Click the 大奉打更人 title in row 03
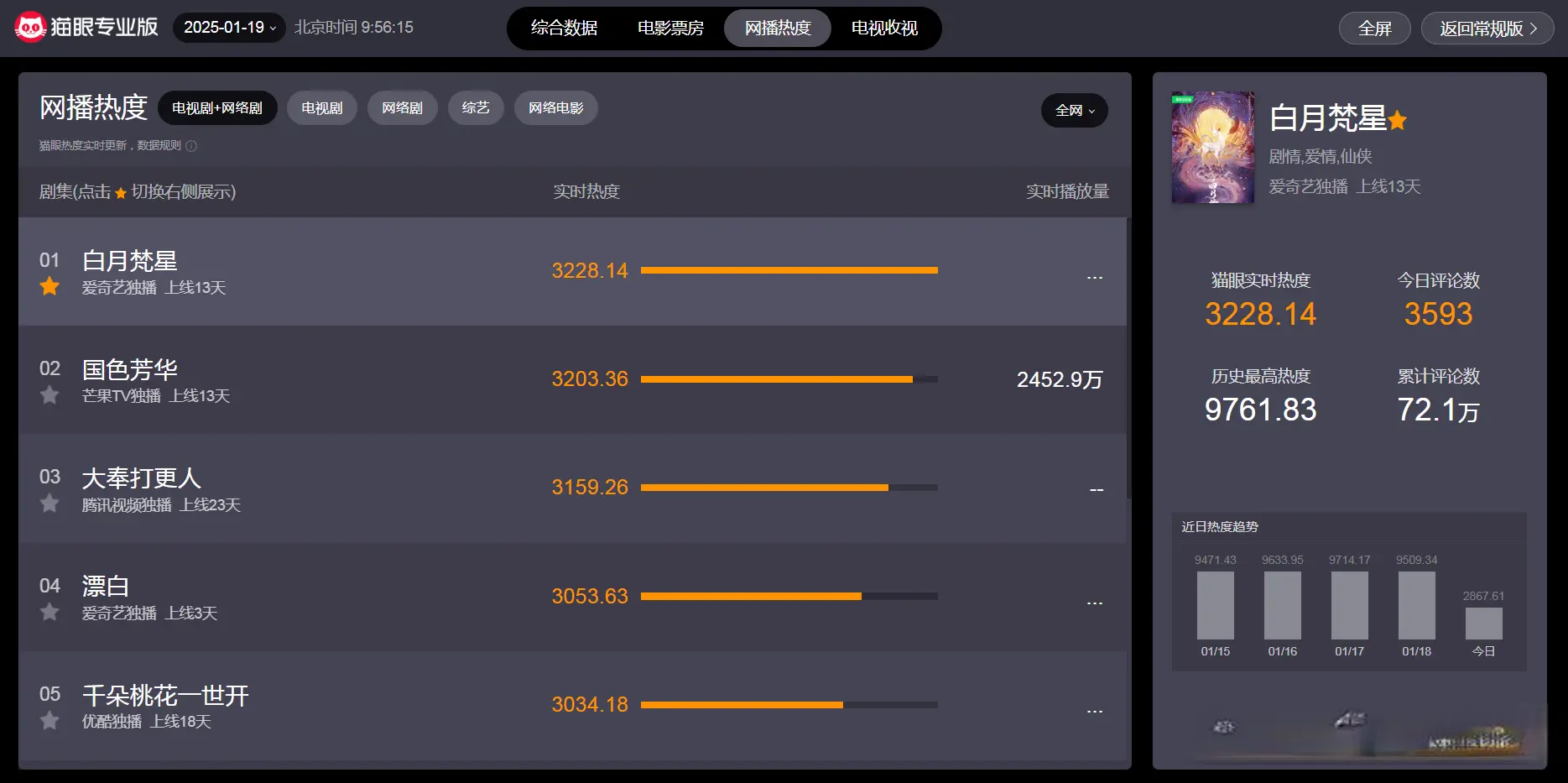 [141, 478]
